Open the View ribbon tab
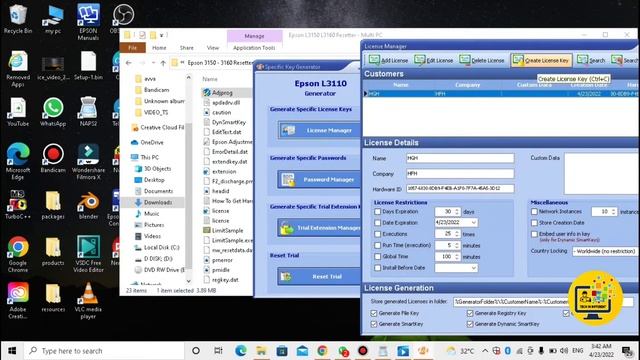 [x=213, y=48]
